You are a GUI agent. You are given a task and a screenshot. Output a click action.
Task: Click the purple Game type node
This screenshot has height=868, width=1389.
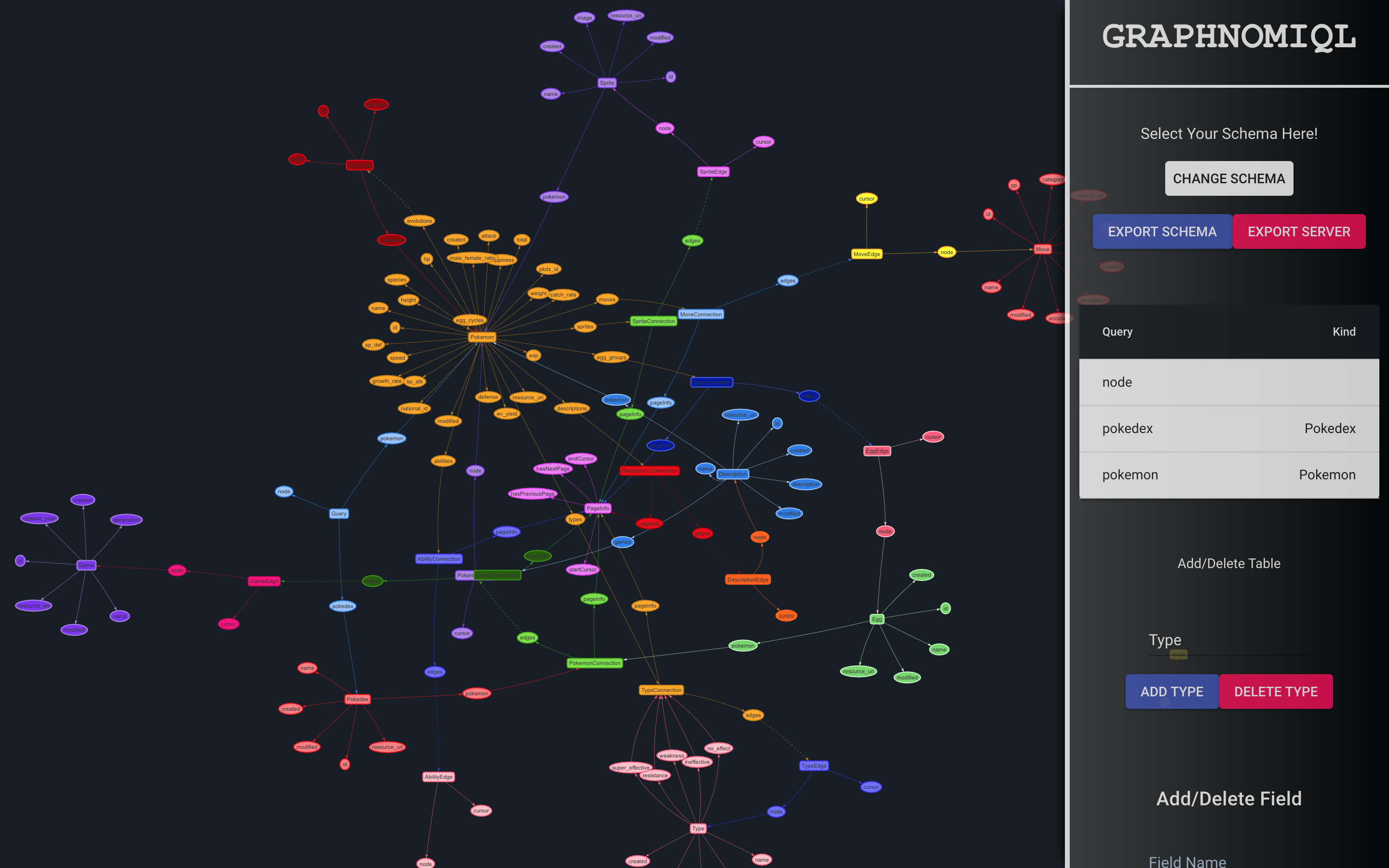click(x=86, y=565)
